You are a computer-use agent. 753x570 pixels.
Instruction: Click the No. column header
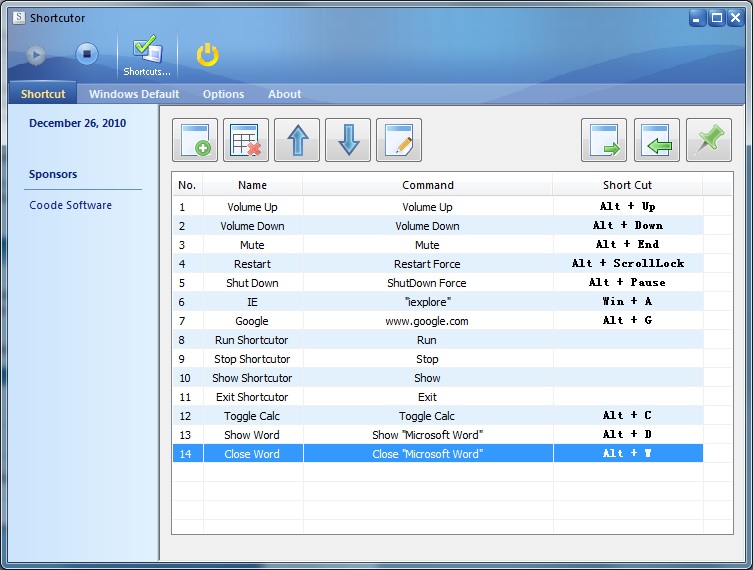[x=187, y=185]
